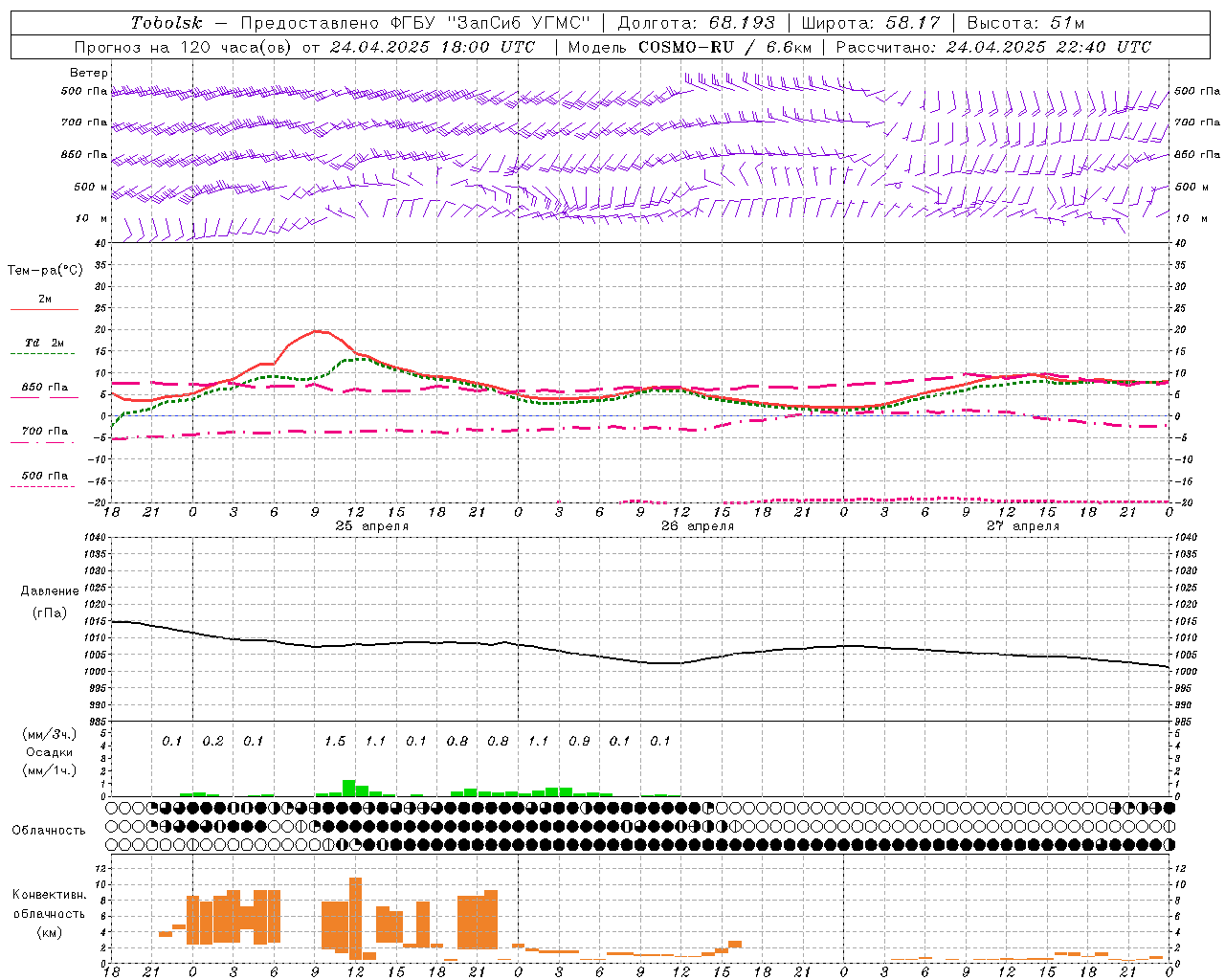Click the forecast start time "24.04.2025 18:00 UTC"
Image resolution: width=1225 pixels, height=980 pixels.
click(x=433, y=47)
